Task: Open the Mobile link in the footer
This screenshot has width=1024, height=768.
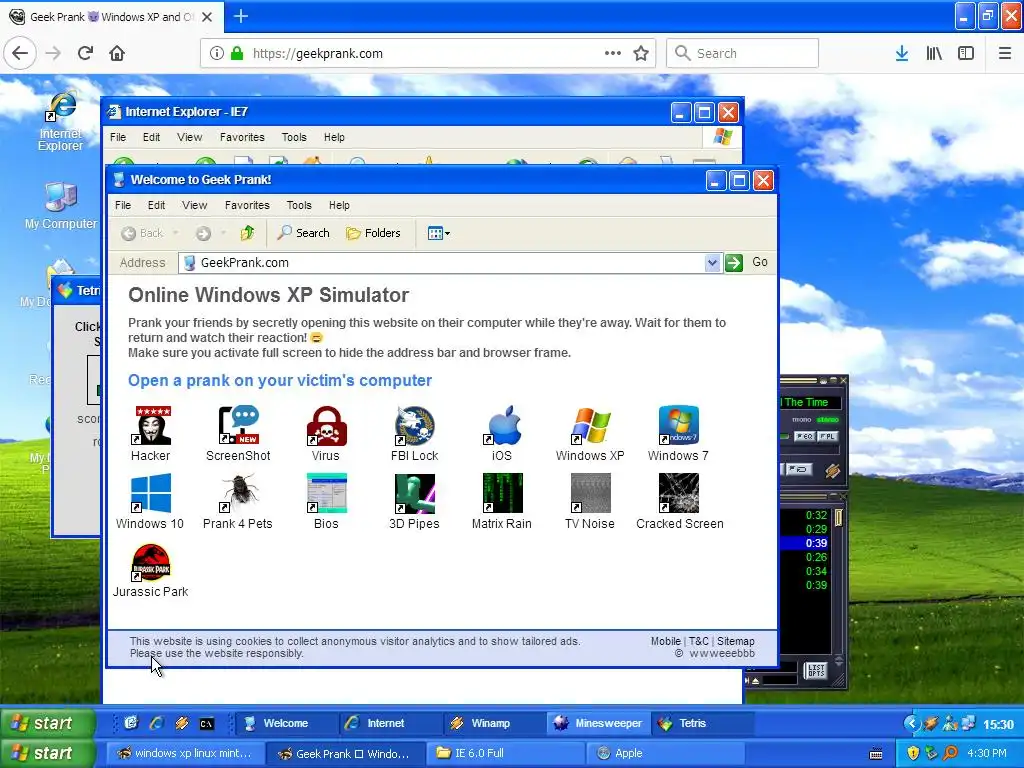Action: [665, 641]
